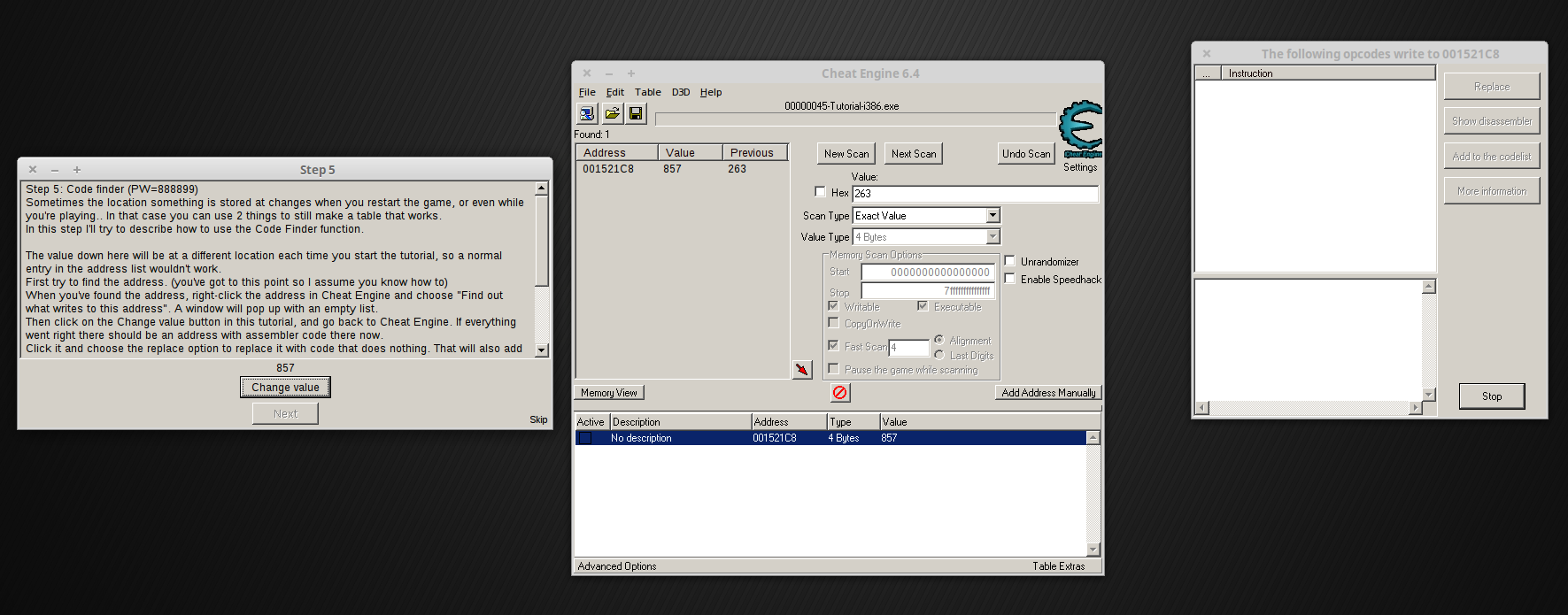Click the Fast Scan alignment value field
The width and height of the screenshot is (1568, 615).
point(909,347)
